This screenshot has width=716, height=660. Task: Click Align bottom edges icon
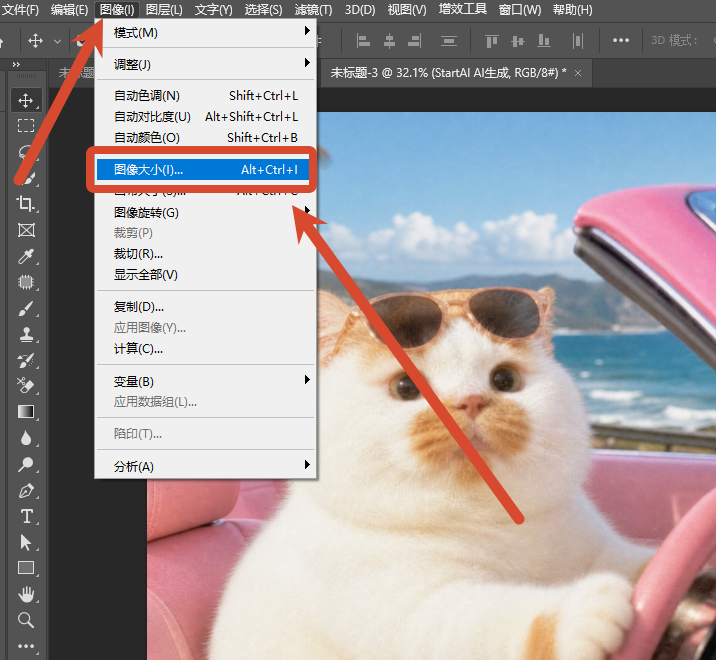point(544,41)
